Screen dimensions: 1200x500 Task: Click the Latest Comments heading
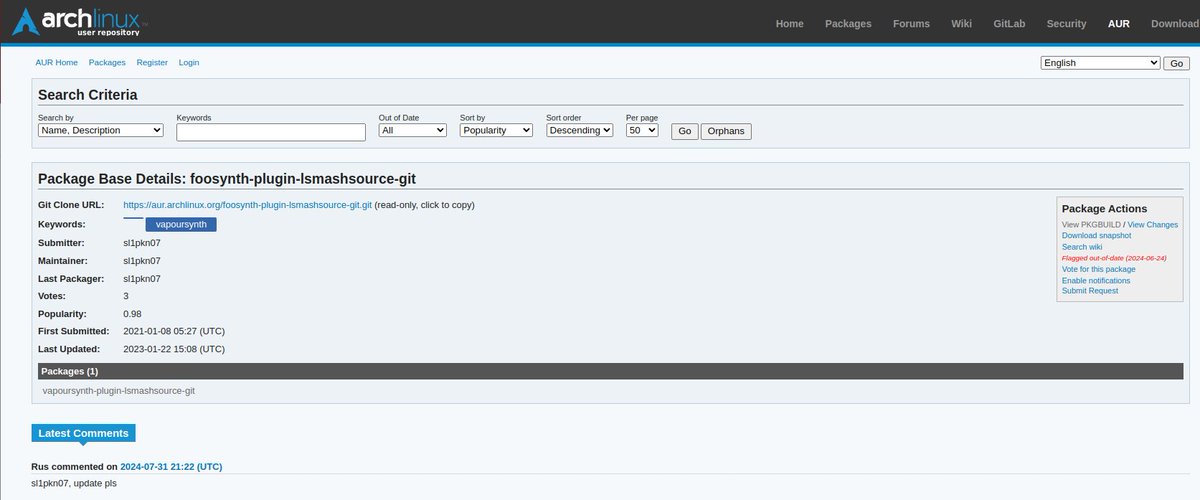point(84,433)
